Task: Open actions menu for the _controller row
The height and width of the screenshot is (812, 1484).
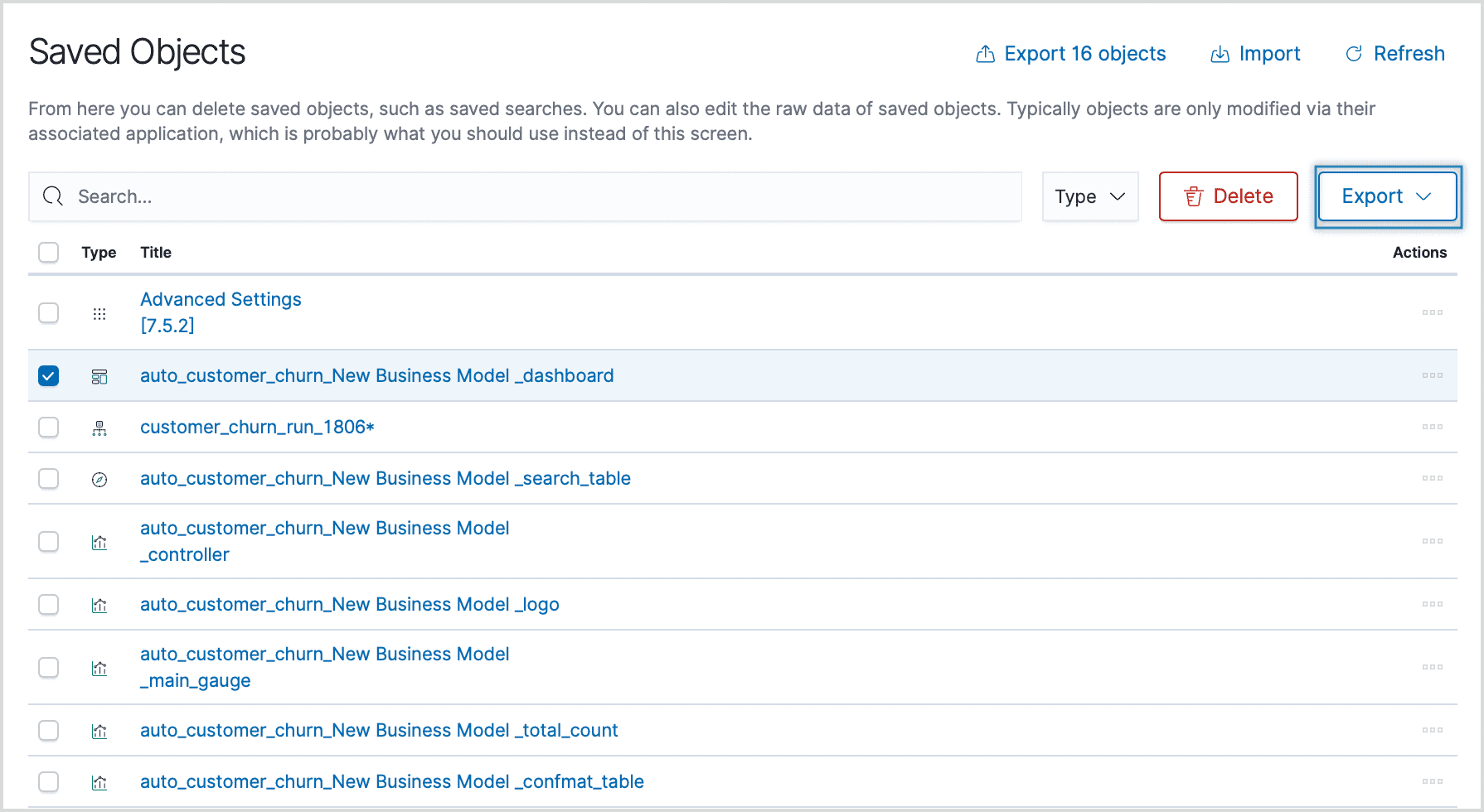Action: pyautogui.click(x=1433, y=541)
